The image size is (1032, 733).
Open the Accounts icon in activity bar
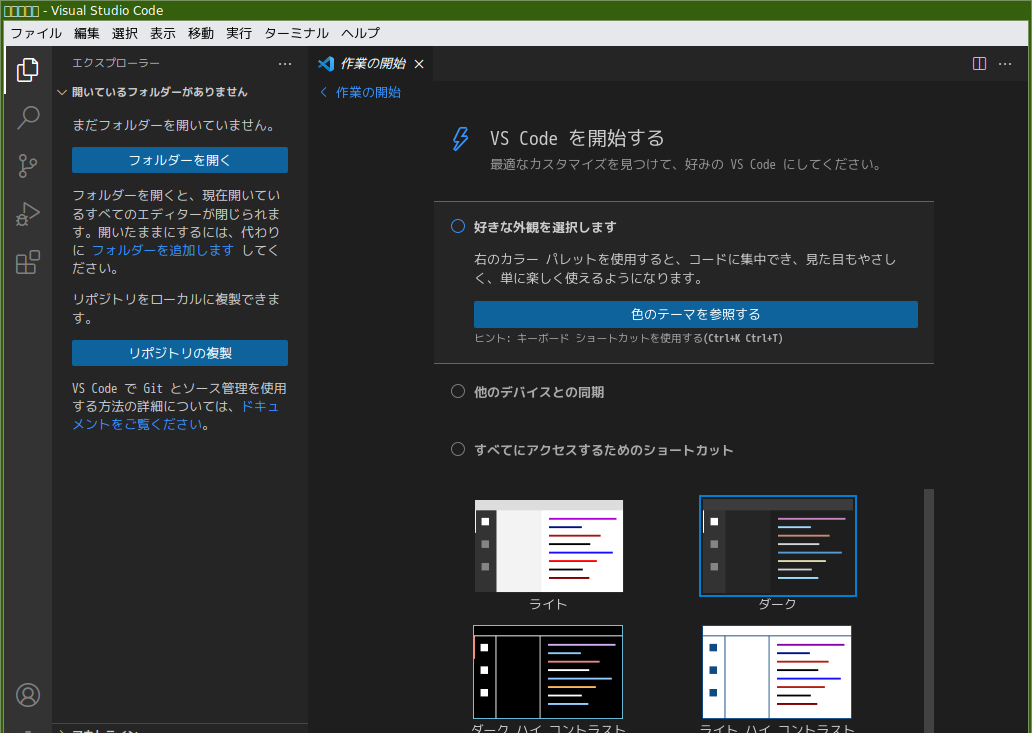coord(28,695)
